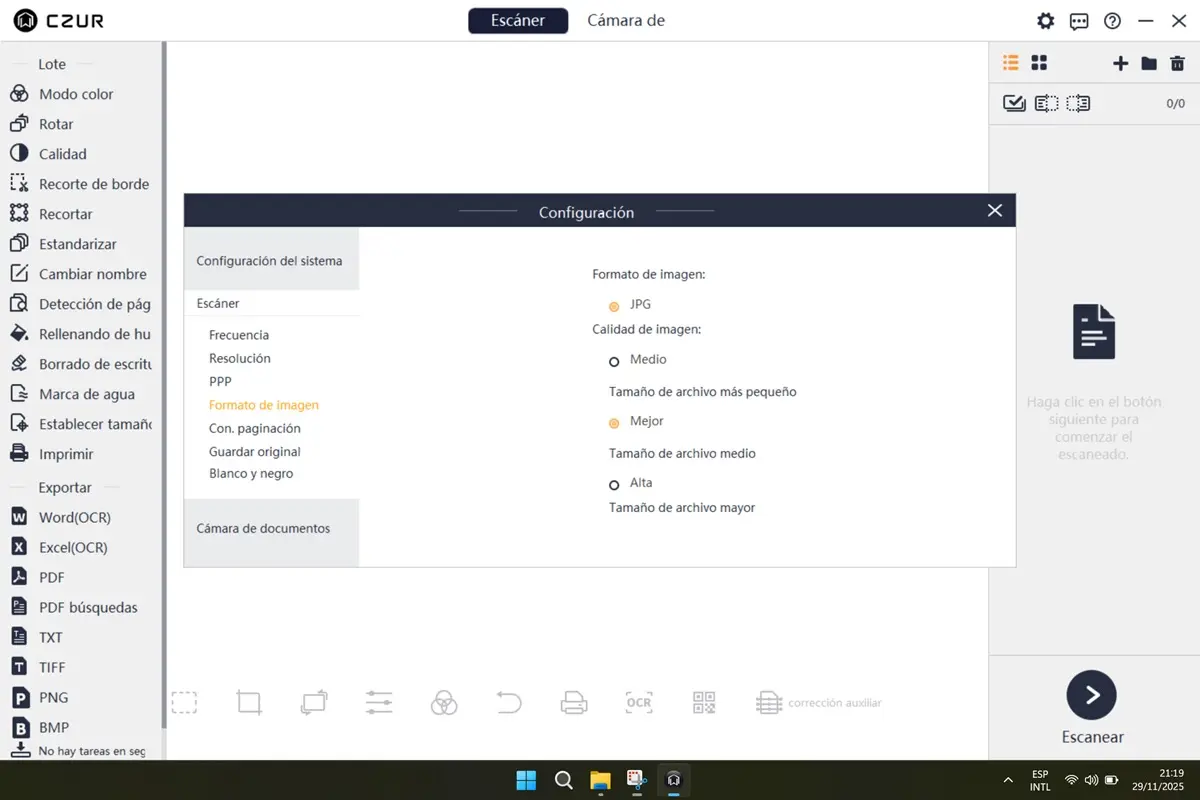Viewport: 1200px width, 800px height.
Task: Expand Cámara de documentos section
Action: pos(264,528)
